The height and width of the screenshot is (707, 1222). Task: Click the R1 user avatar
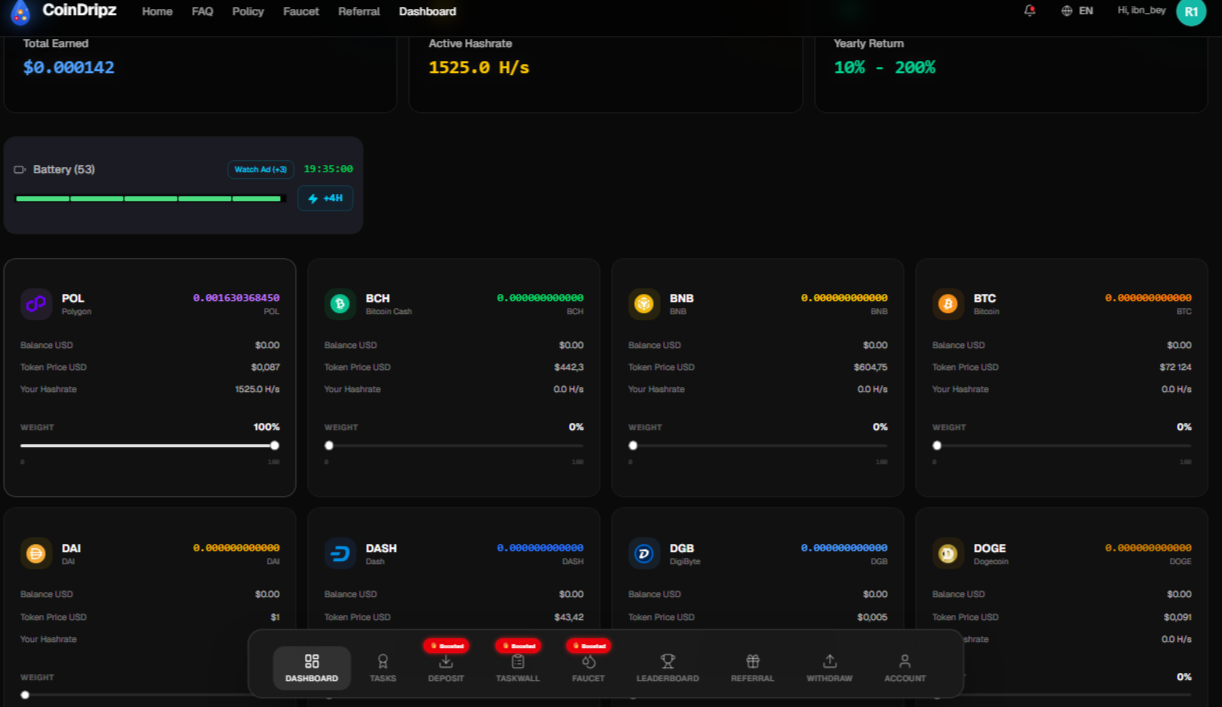click(1191, 11)
